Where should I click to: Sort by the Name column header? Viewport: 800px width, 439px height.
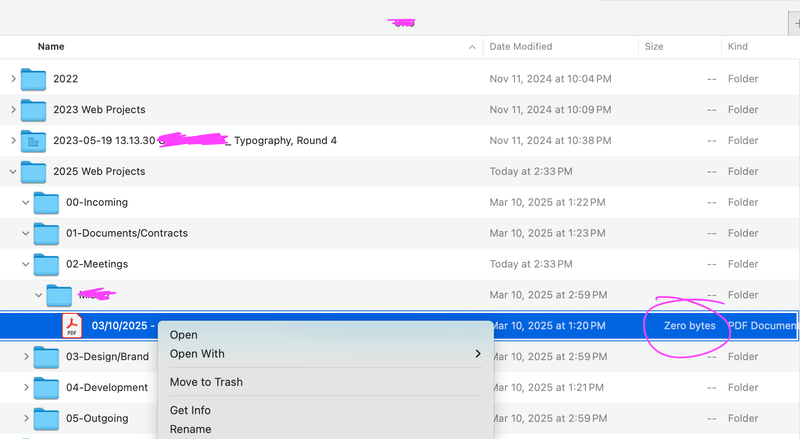coord(52,47)
